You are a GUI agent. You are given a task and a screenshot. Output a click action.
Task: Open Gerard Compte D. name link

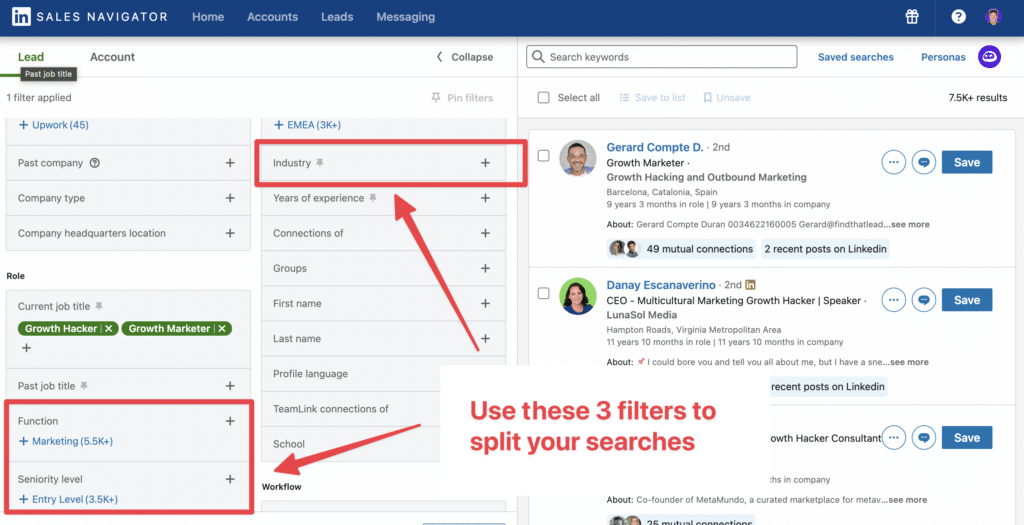pos(655,148)
